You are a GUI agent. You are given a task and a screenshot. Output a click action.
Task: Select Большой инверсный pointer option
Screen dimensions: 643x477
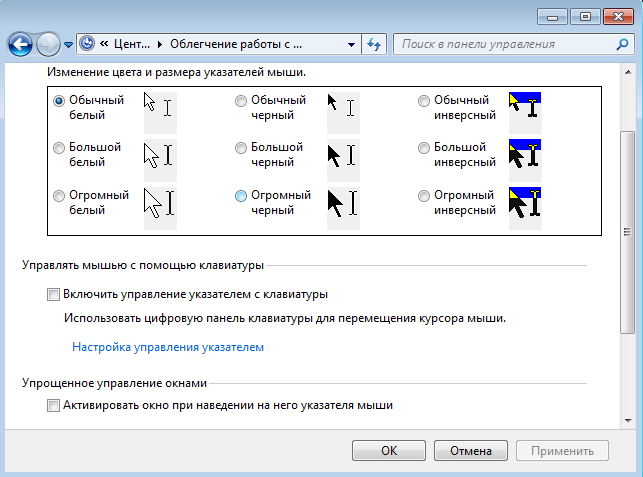[424, 148]
